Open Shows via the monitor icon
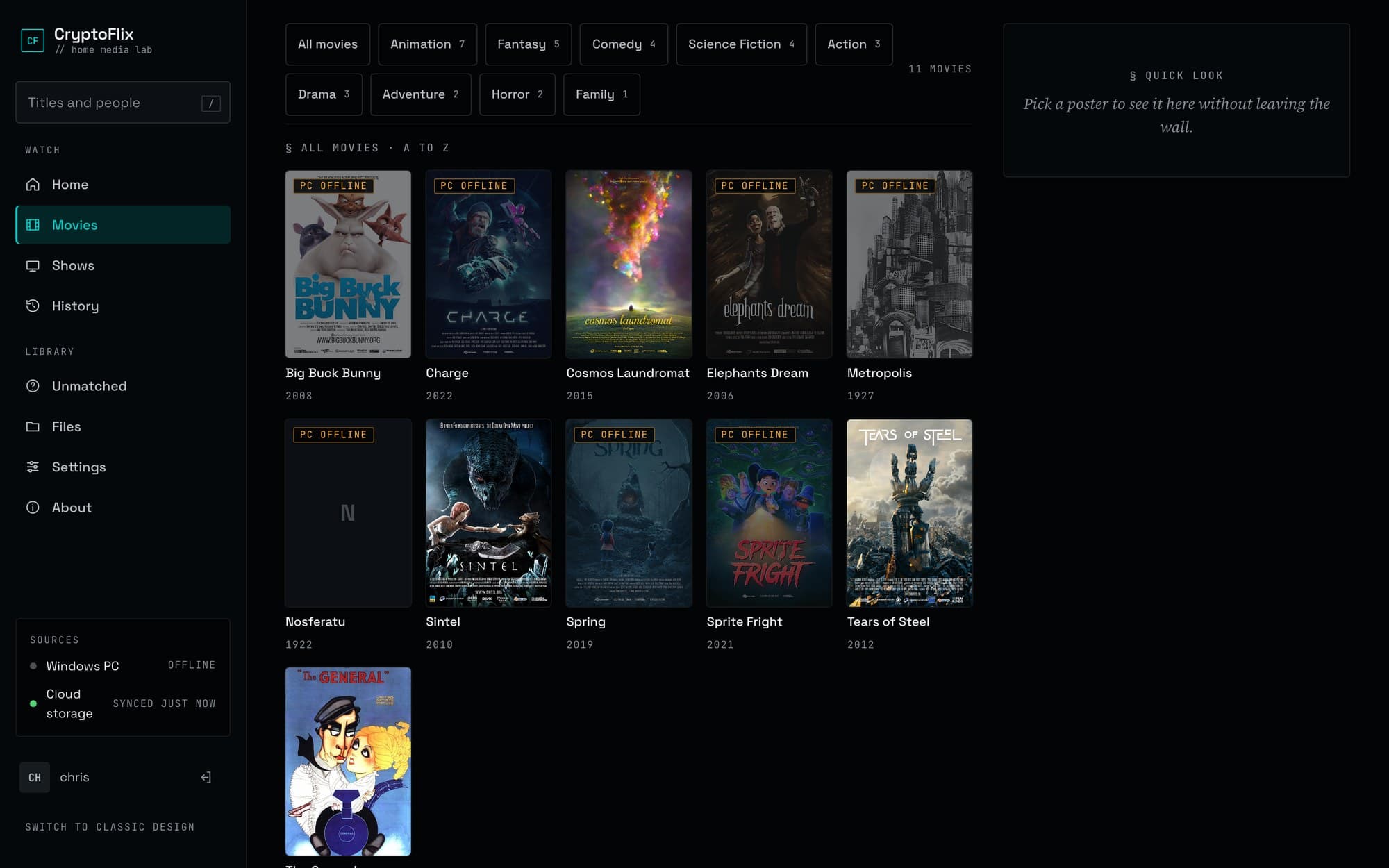Screen dimensions: 1389x868 pos(33,265)
